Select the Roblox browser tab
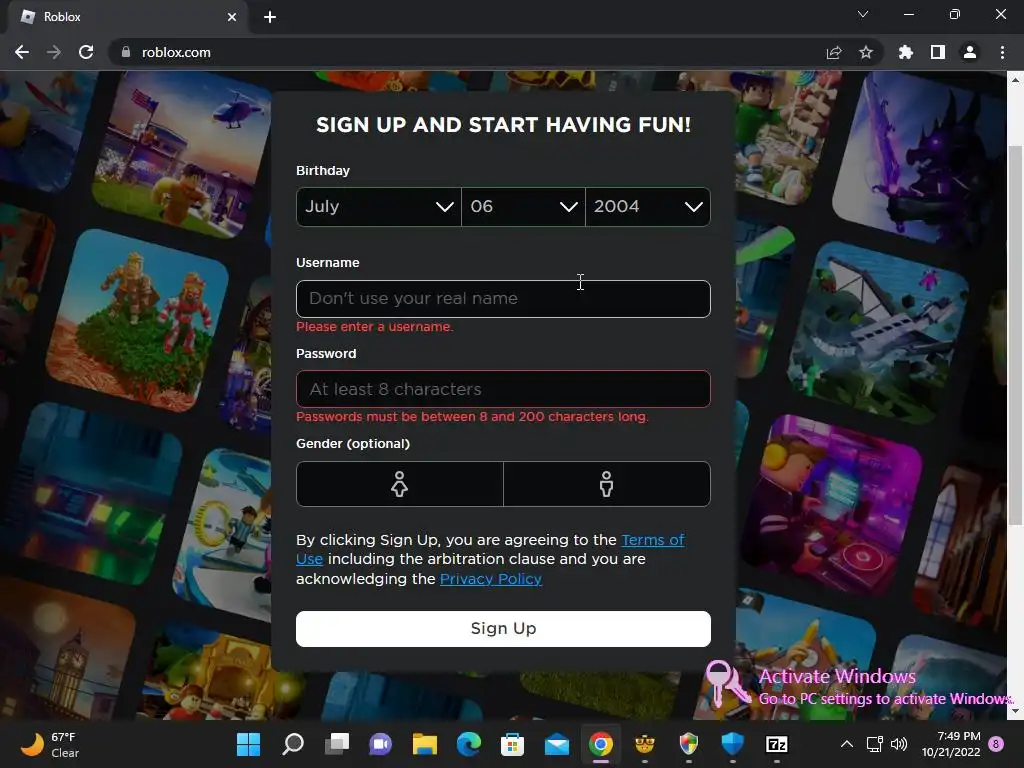The image size is (1024, 768). 127,17
